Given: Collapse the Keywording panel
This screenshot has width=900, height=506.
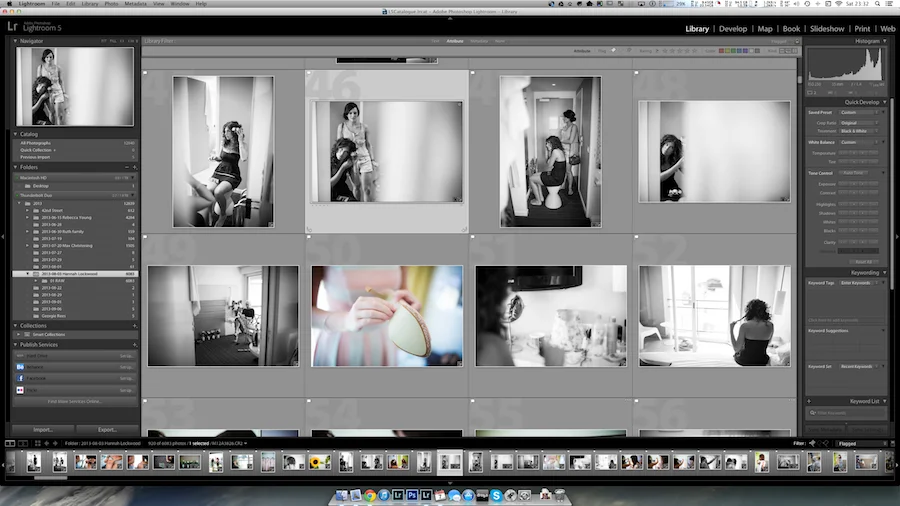Looking at the screenshot, I should tap(885, 273).
